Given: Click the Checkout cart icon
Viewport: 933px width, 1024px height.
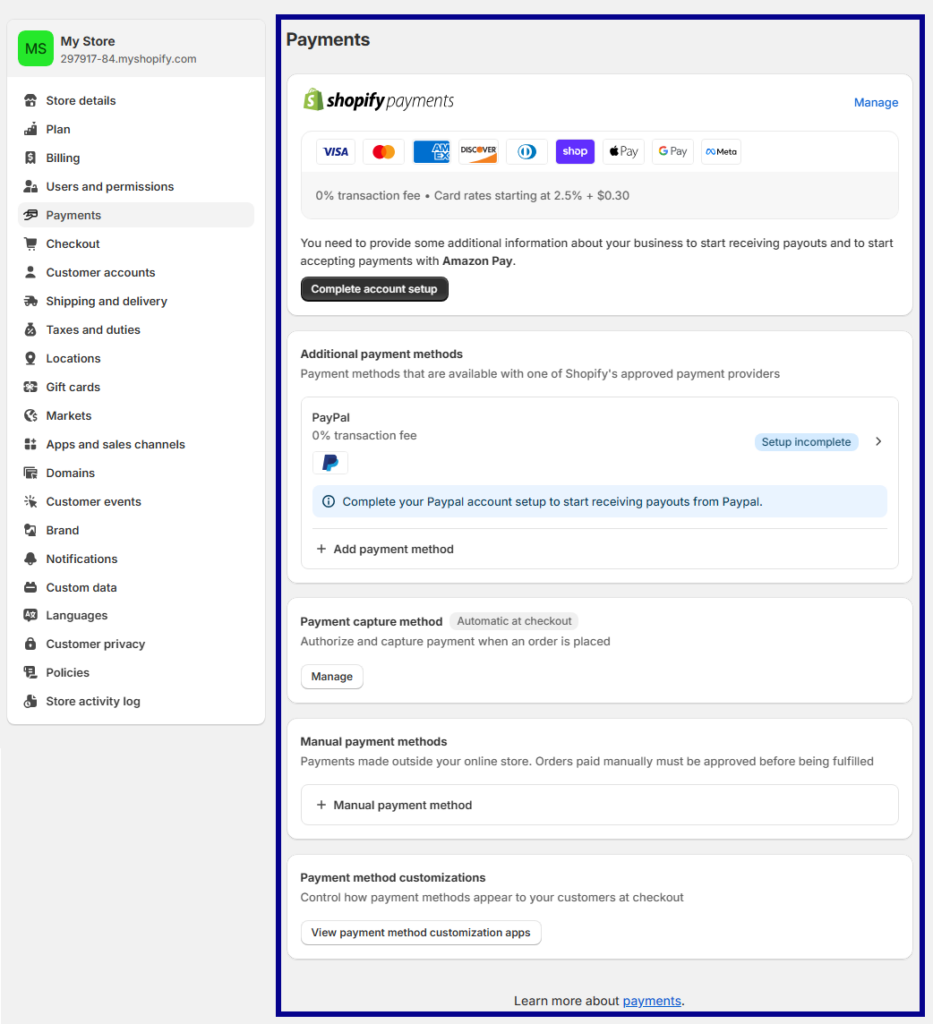Looking at the screenshot, I should (x=30, y=244).
